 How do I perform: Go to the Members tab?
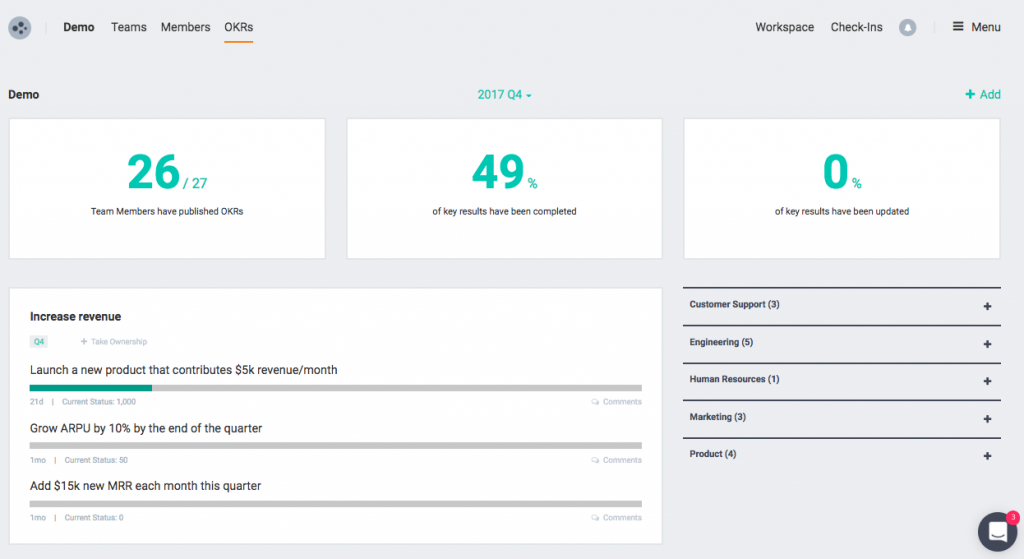click(185, 27)
